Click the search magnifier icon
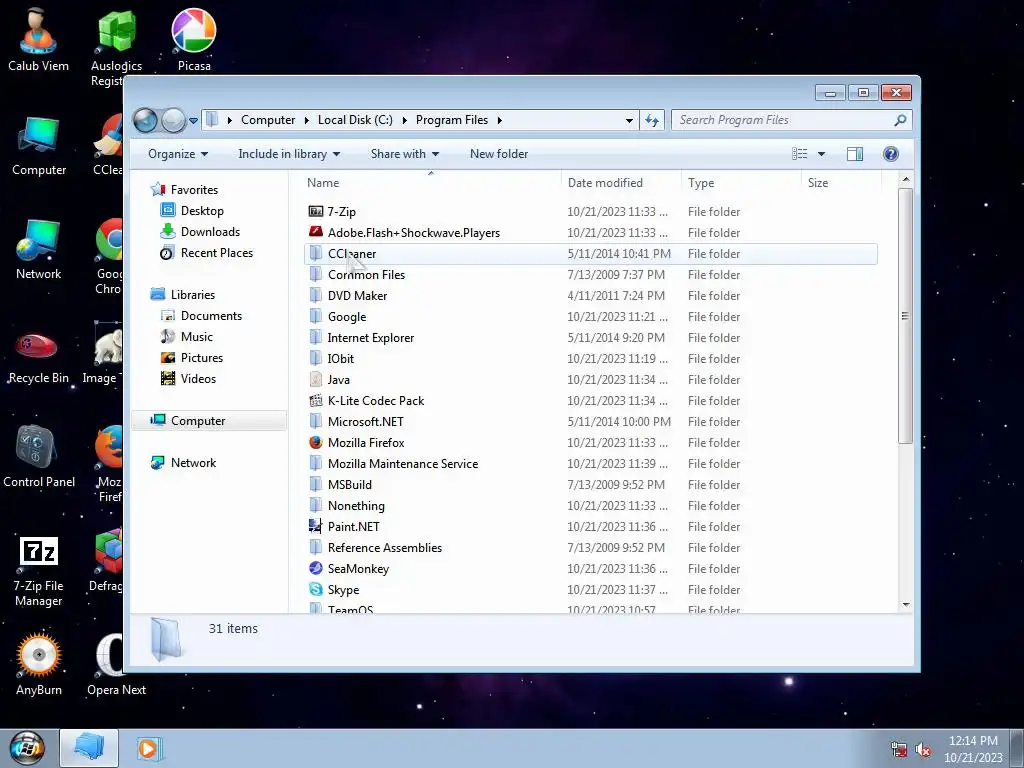 pos(900,120)
